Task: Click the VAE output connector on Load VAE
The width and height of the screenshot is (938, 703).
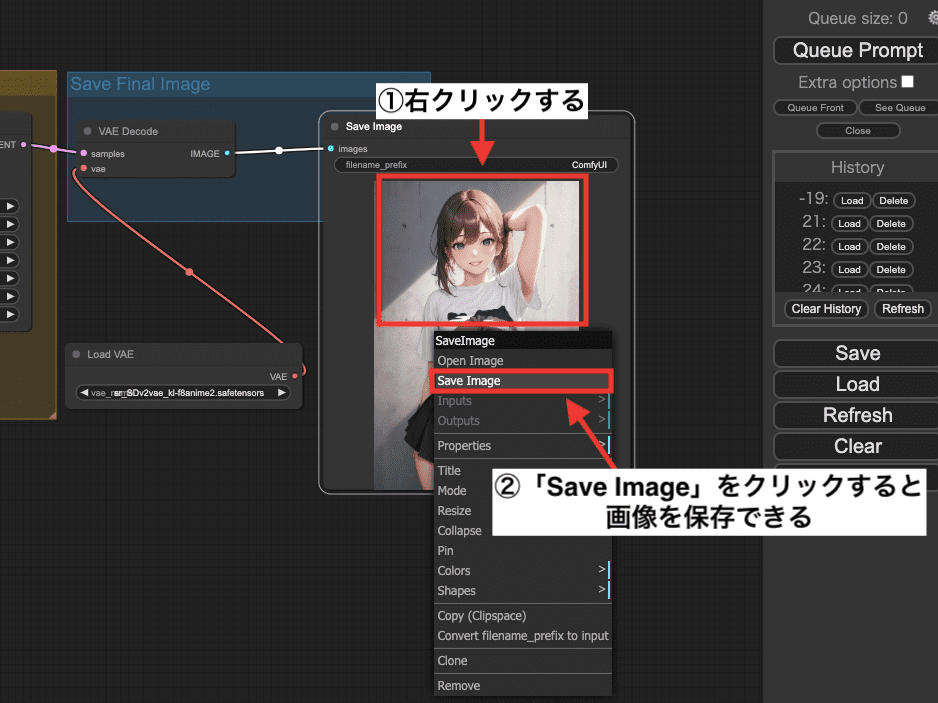Action: click(295, 376)
